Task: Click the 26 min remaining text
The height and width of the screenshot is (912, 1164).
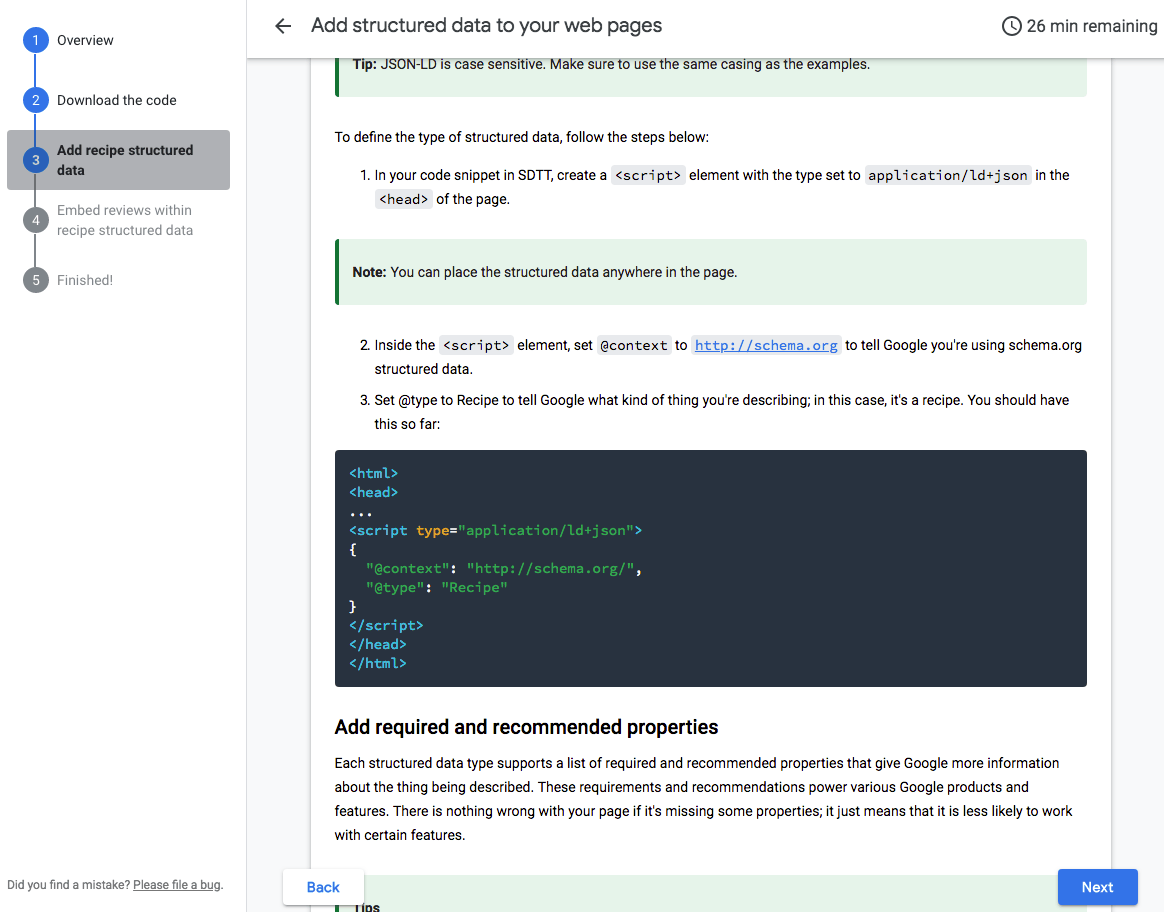Action: point(1091,26)
